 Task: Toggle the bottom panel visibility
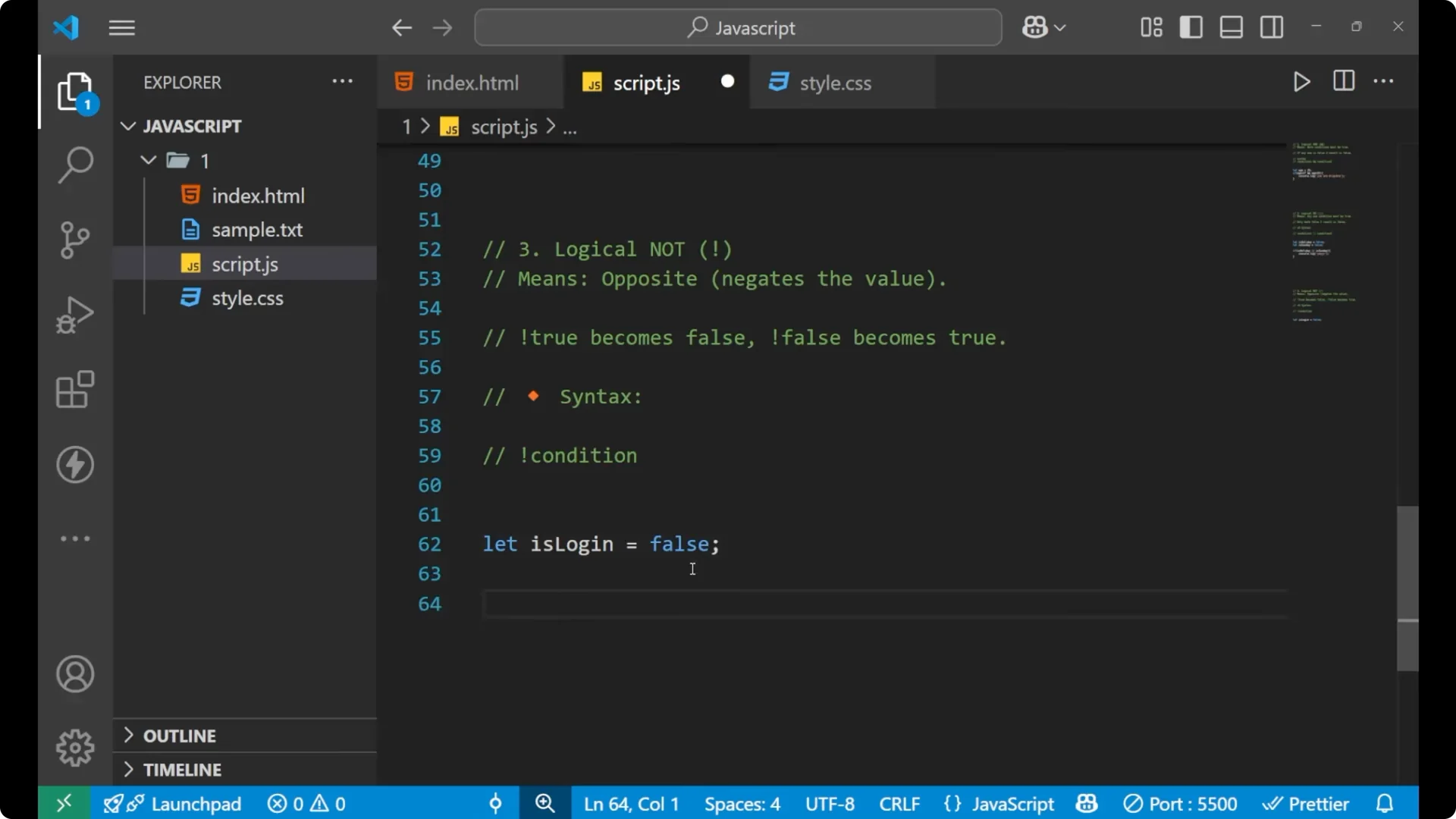click(x=1230, y=27)
